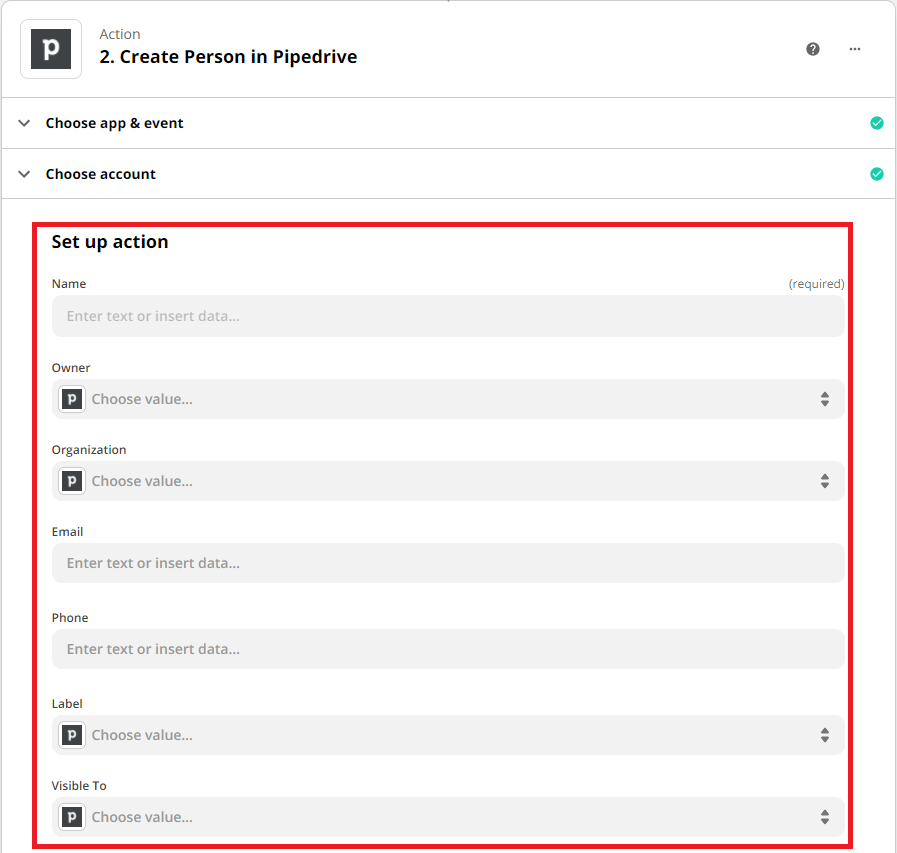Click the green checkmark for Choose account

[876, 174]
